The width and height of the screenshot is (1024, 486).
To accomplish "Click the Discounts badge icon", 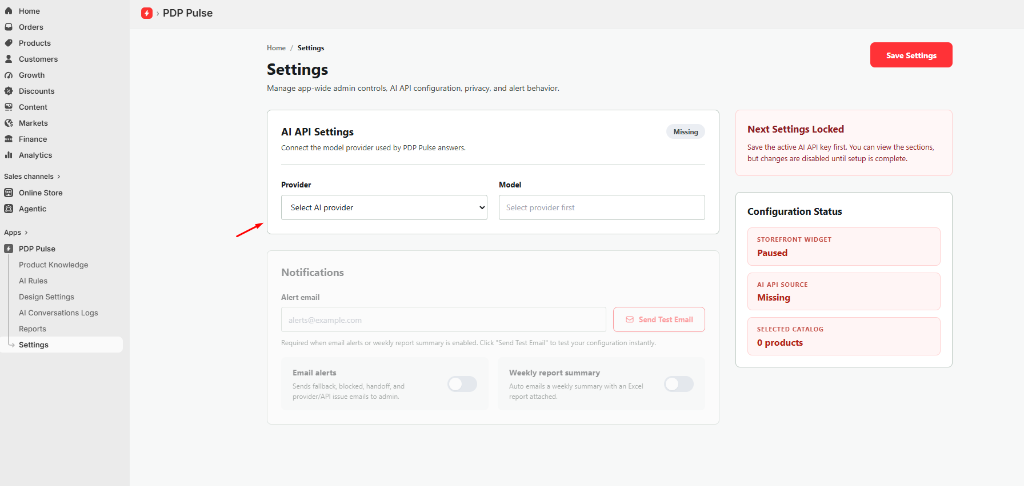I will 8,91.
